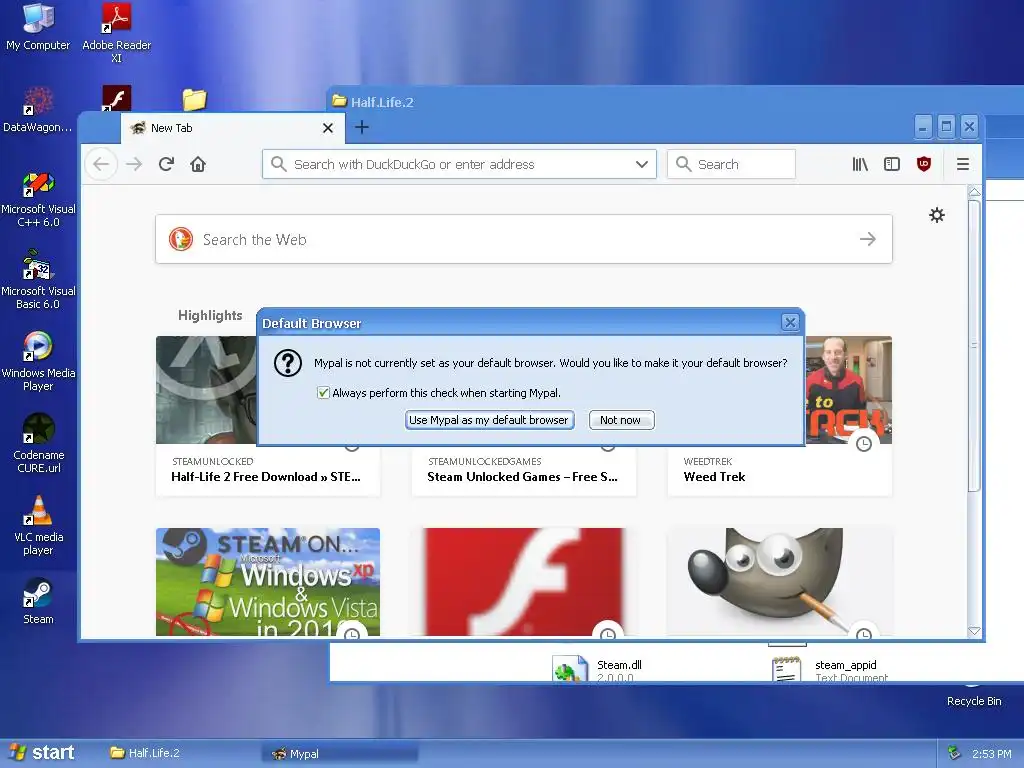The height and width of the screenshot is (768, 1024).
Task: Click the toolbar Search field
Action: (731, 164)
